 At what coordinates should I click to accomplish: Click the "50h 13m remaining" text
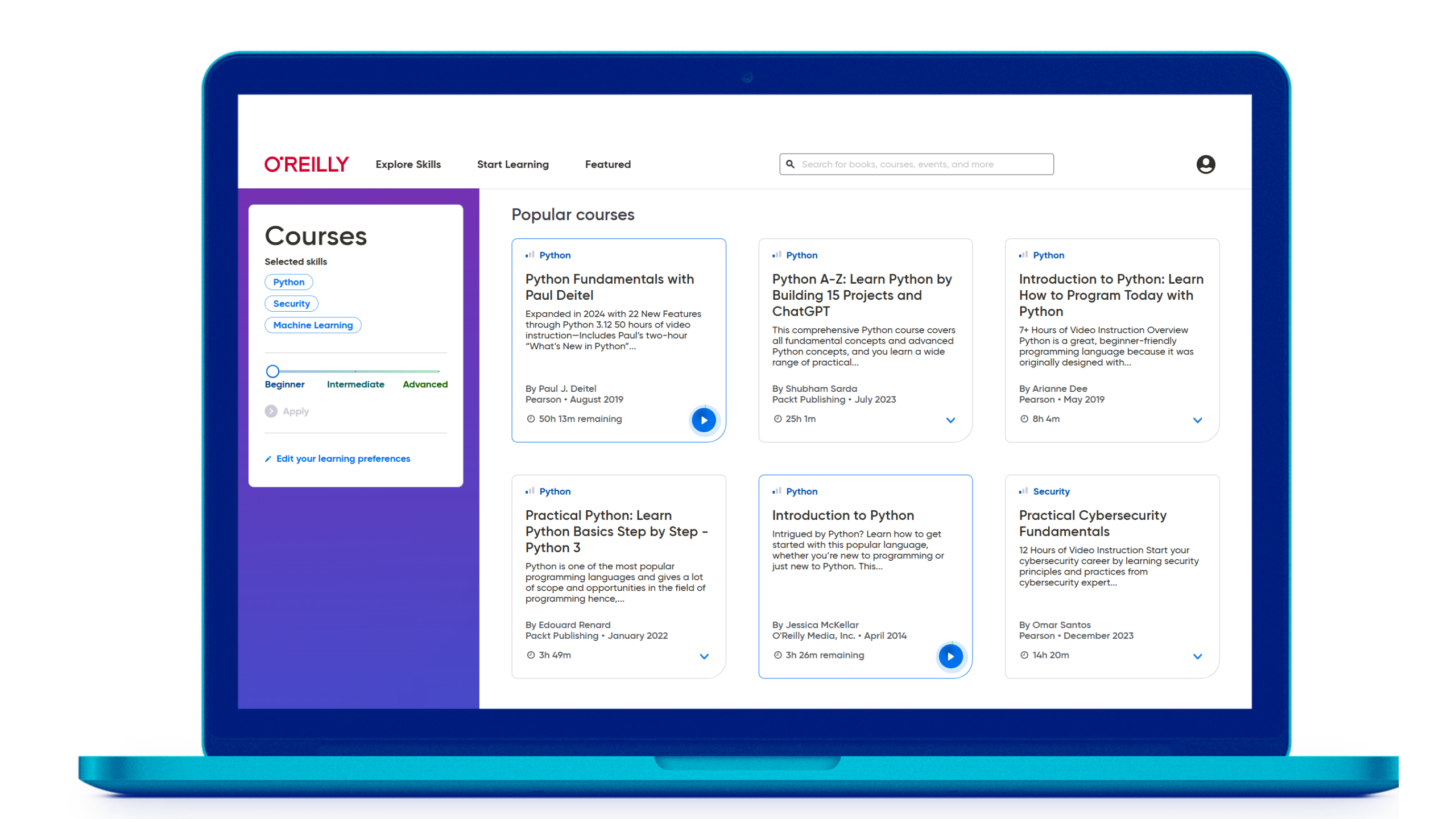[x=580, y=419]
